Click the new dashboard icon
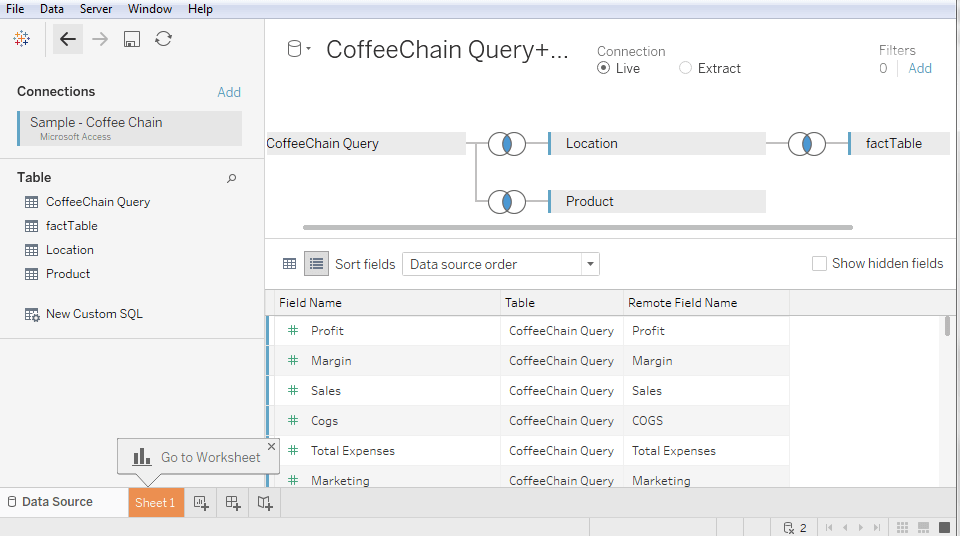Viewport: 960px width, 536px height. (x=233, y=503)
